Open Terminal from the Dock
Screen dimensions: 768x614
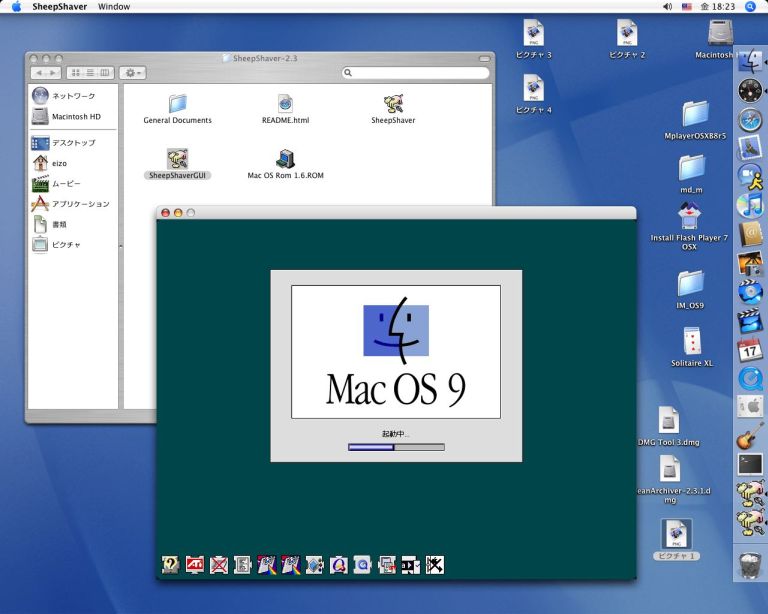click(x=750, y=464)
